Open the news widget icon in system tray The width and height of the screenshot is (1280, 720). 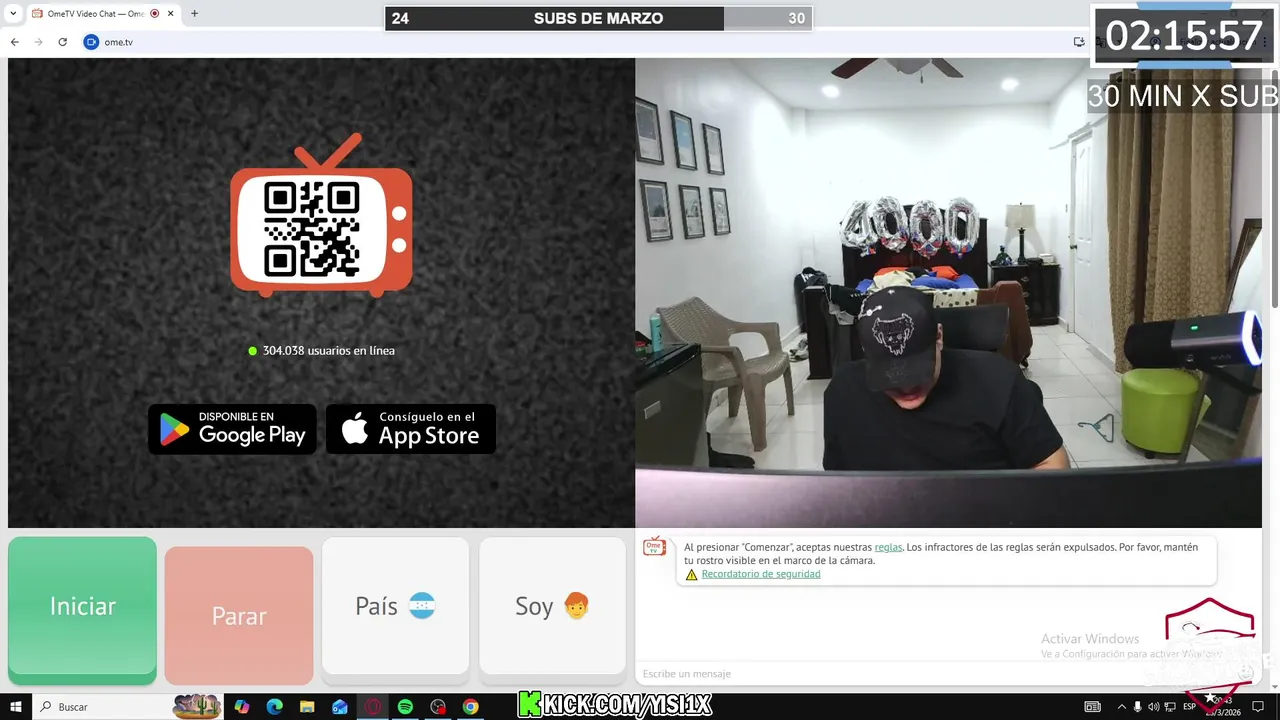[1093, 707]
